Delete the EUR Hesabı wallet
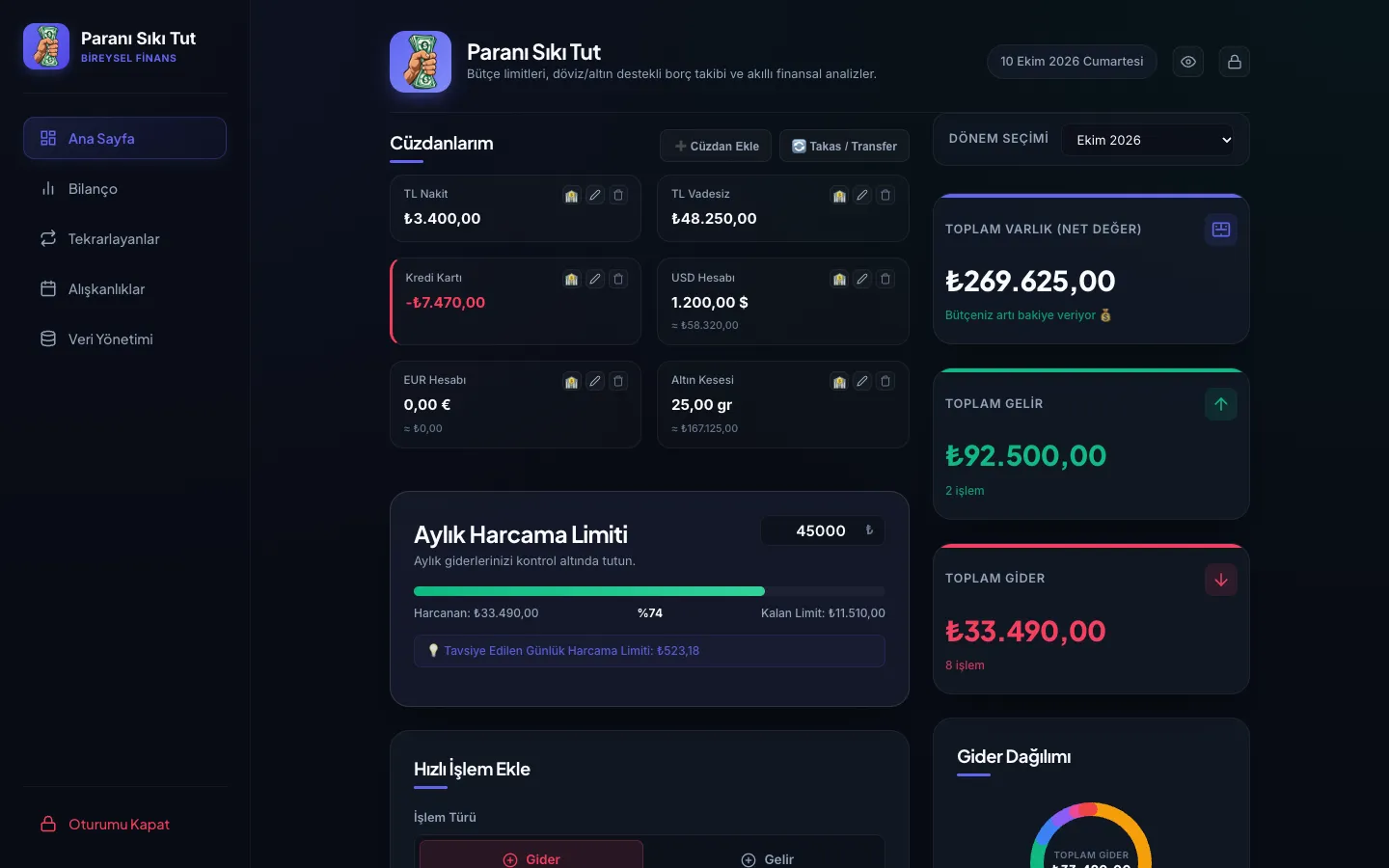Image resolution: width=1389 pixels, height=868 pixels. (618, 382)
